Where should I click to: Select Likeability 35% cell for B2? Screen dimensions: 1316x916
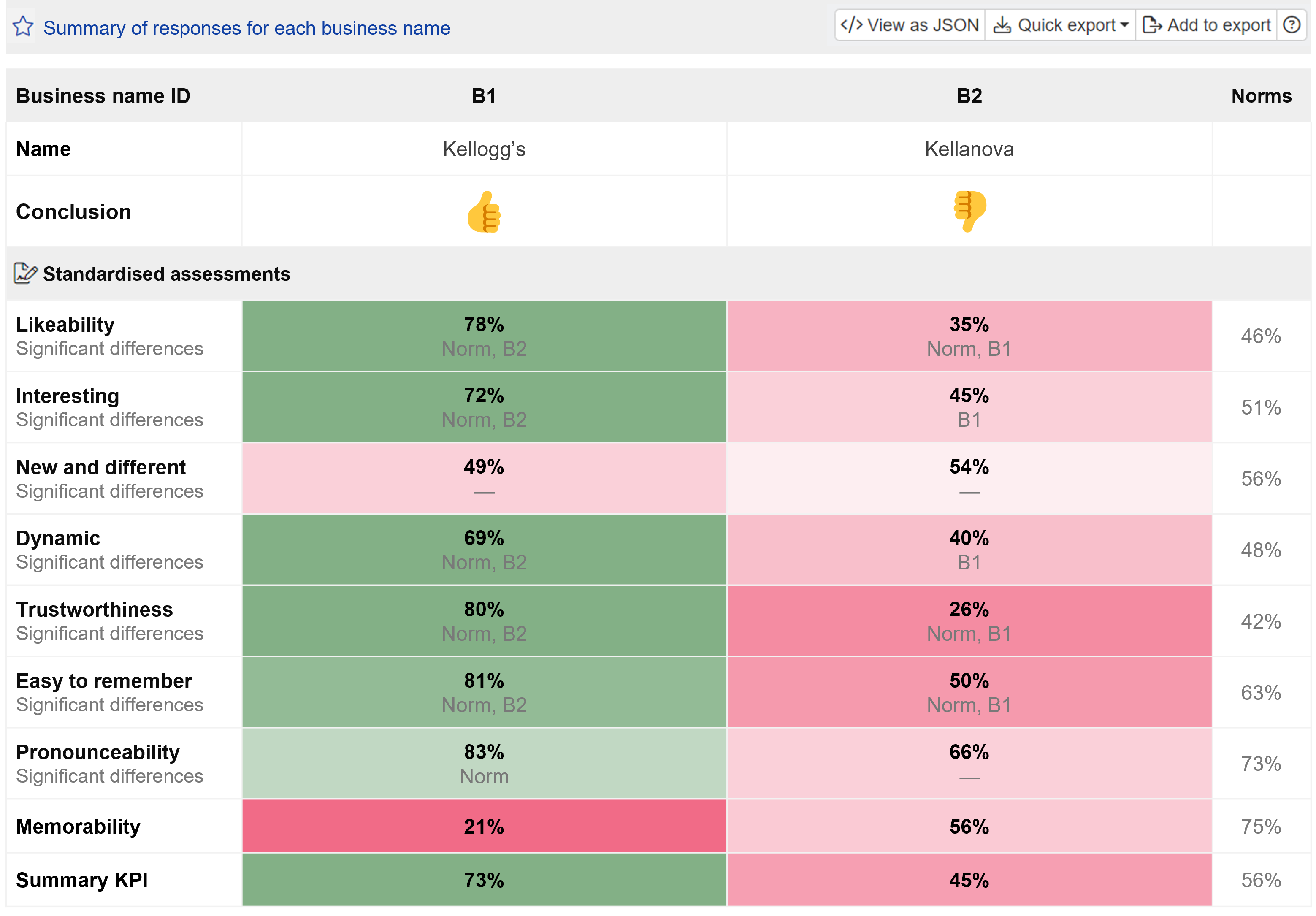(x=969, y=336)
